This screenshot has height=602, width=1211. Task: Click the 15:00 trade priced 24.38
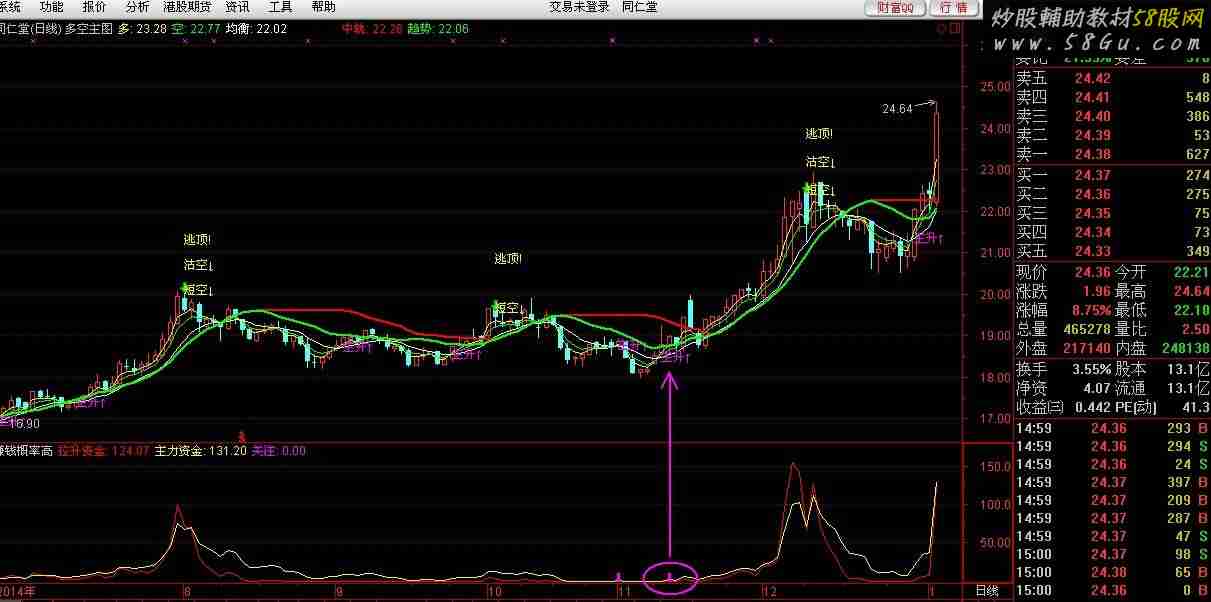pyautogui.click(x=1112, y=572)
